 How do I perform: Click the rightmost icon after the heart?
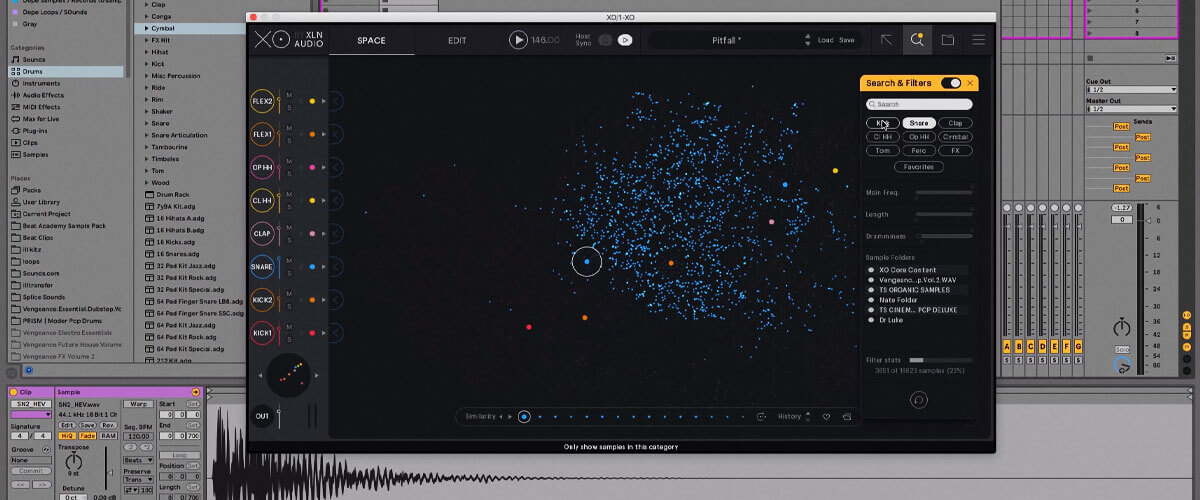click(846, 416)
